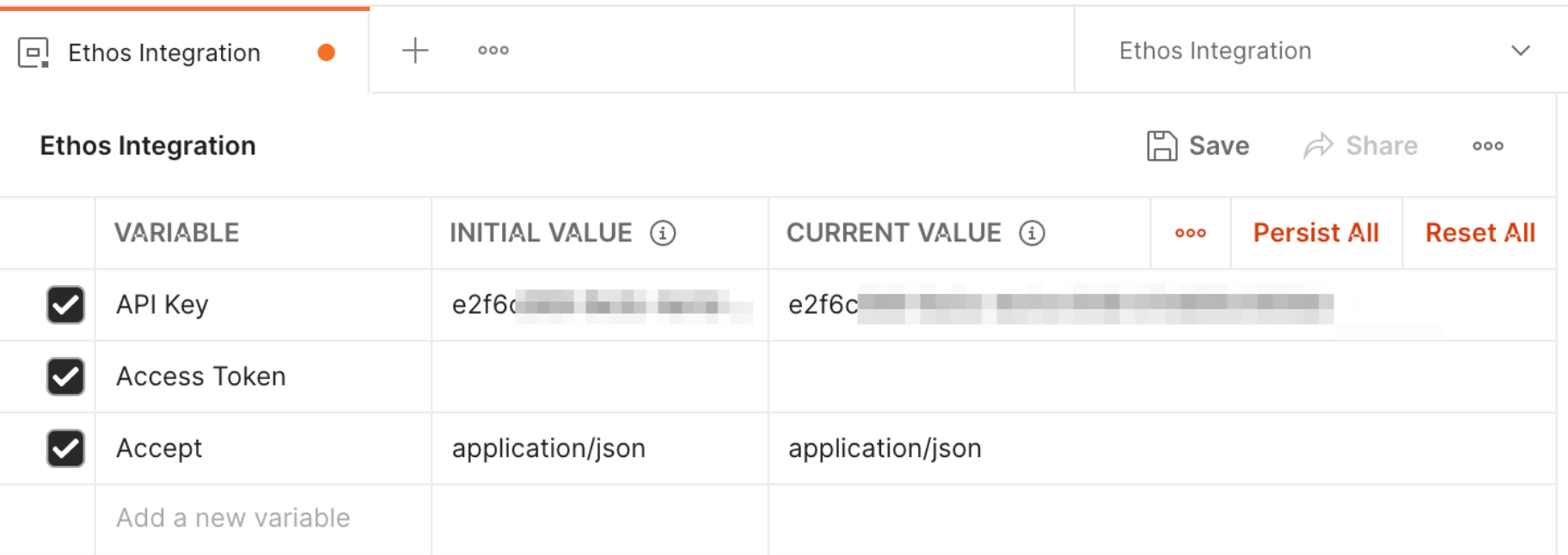Click the Save icon
Screen dimensions: 1568x555
[x=1161, y=146]
